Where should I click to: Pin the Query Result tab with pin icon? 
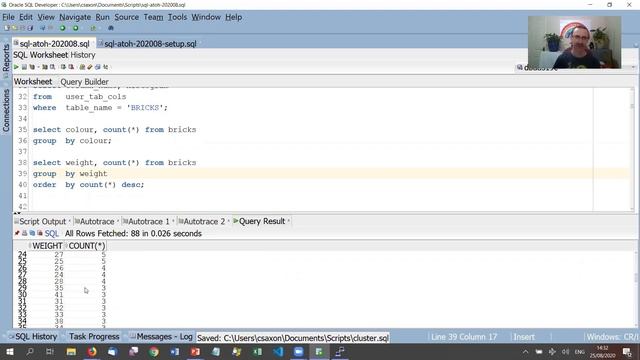pyautogui.click(x=17, y=233)
